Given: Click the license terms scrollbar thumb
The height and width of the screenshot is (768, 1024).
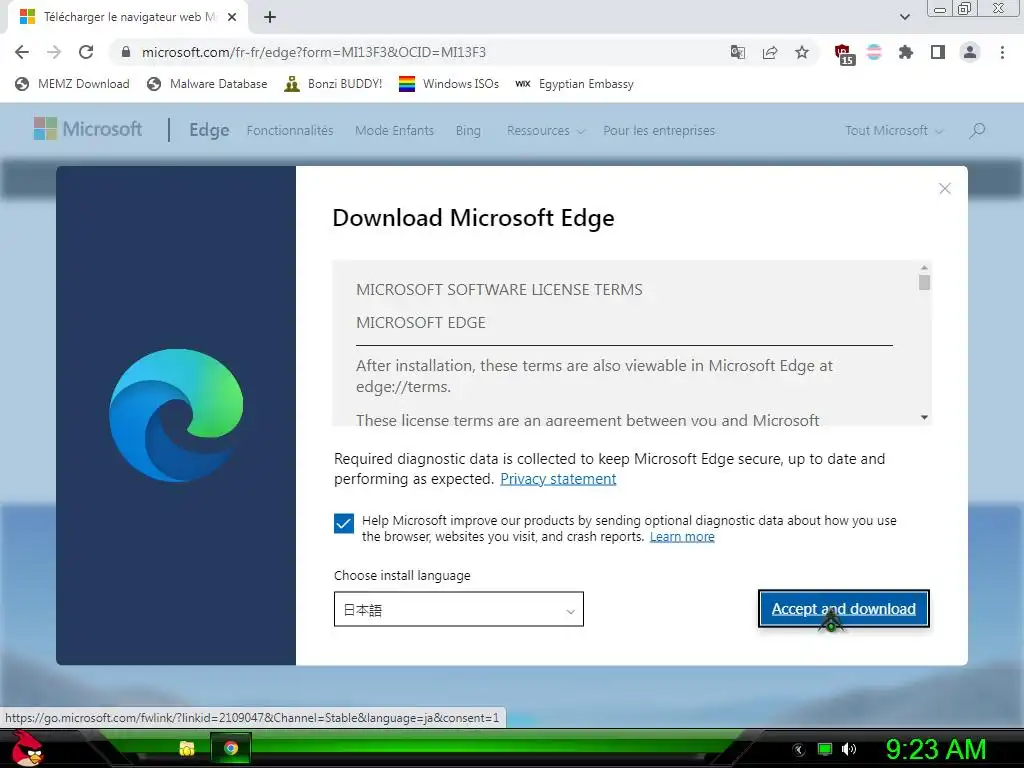Looking at the screenshot, I should [924, 282].
